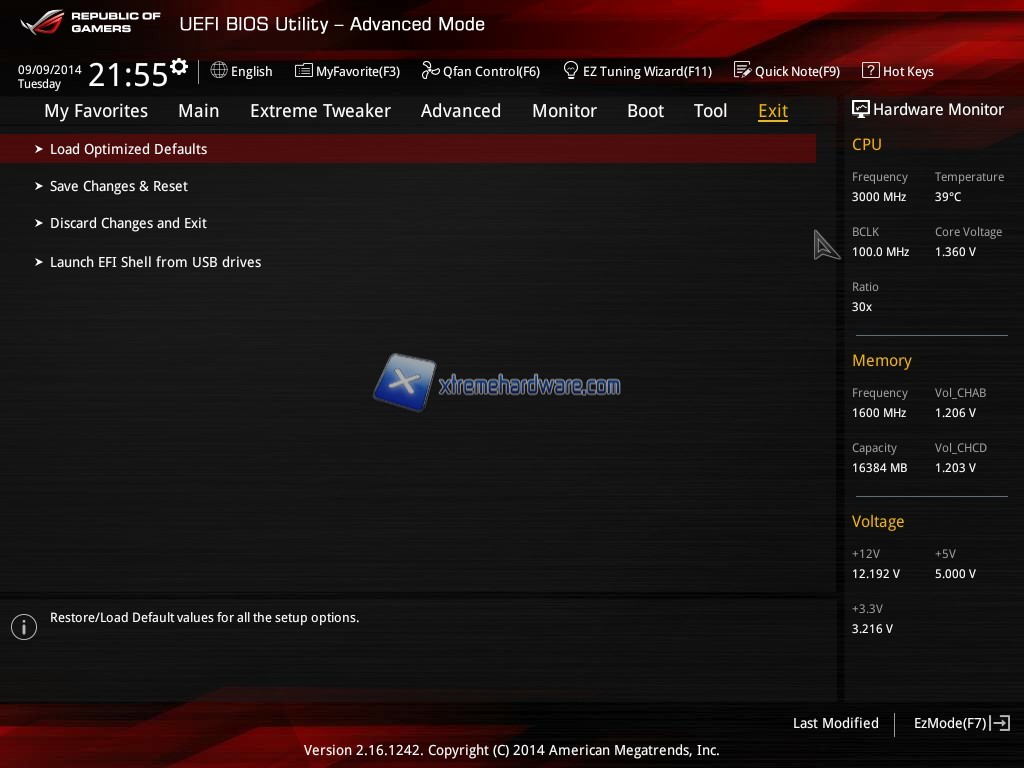
Task: Click the ROG Republic of Gamers logo
Action: click(90, 23)
